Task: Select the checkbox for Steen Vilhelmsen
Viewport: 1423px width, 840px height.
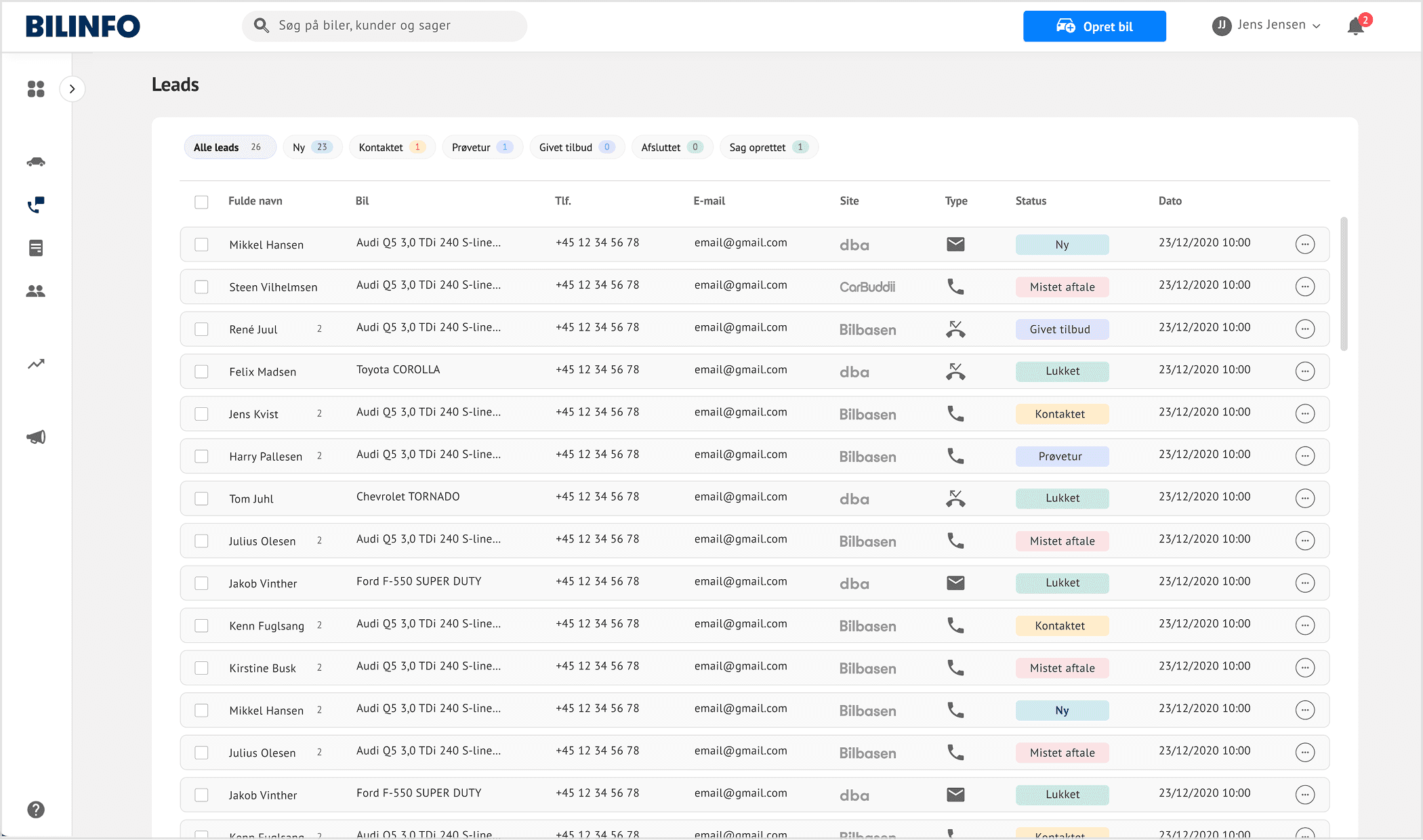Action: pos(201,287)
